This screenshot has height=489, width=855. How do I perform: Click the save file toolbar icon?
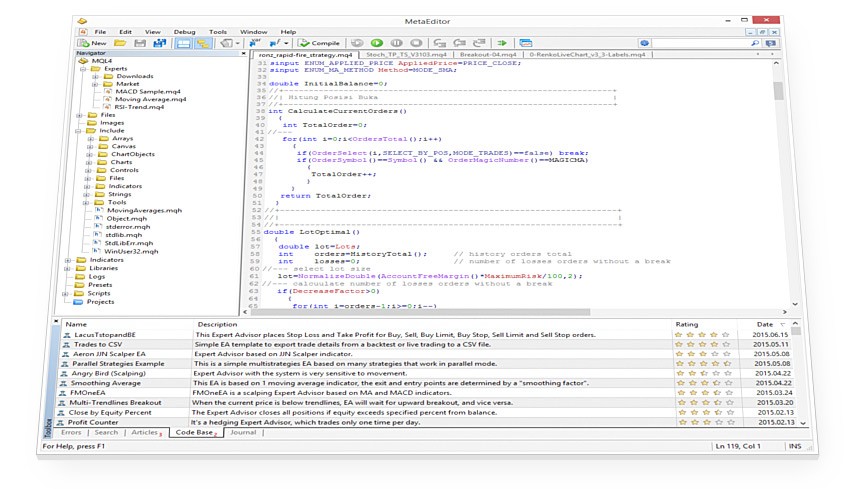140,43
